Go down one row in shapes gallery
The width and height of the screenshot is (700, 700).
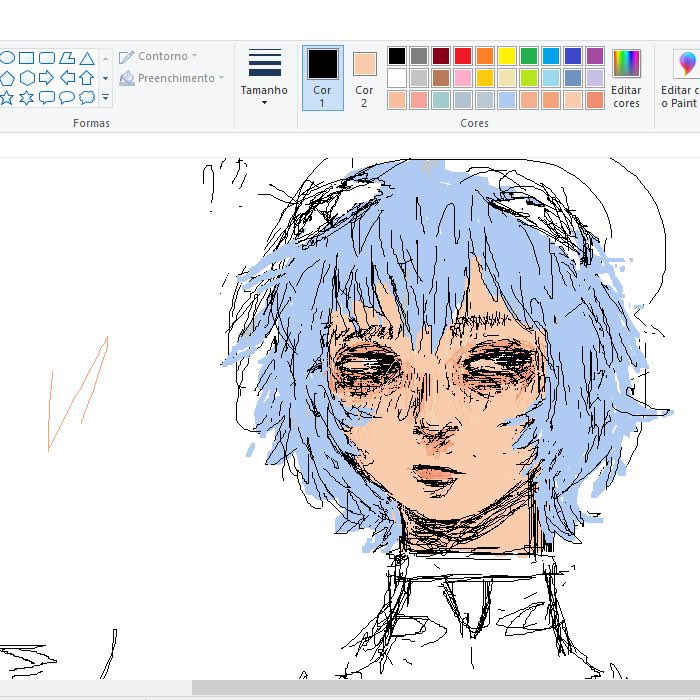click(x=105, y=78)
